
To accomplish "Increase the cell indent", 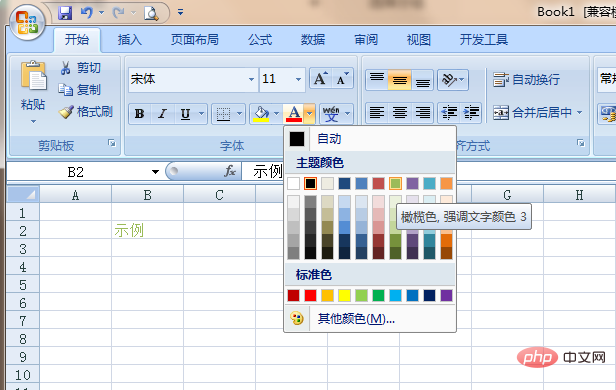I will click(x=471, y=113).
